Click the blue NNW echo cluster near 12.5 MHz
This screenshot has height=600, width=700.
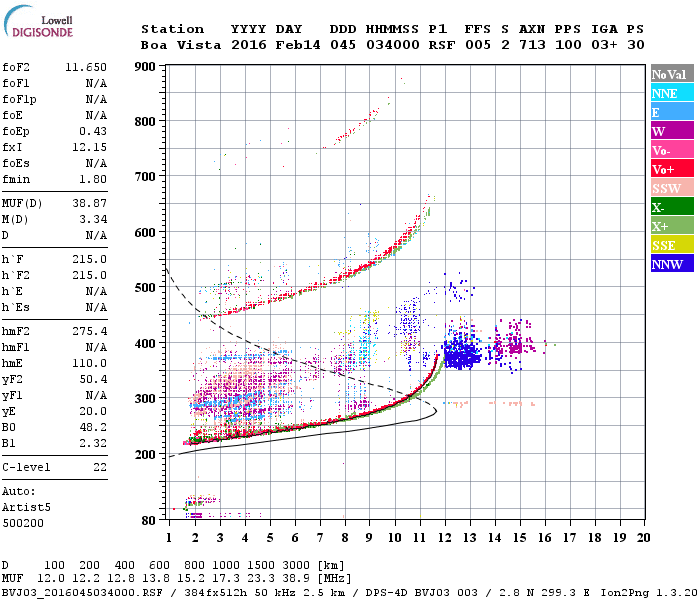click(462, 353)
